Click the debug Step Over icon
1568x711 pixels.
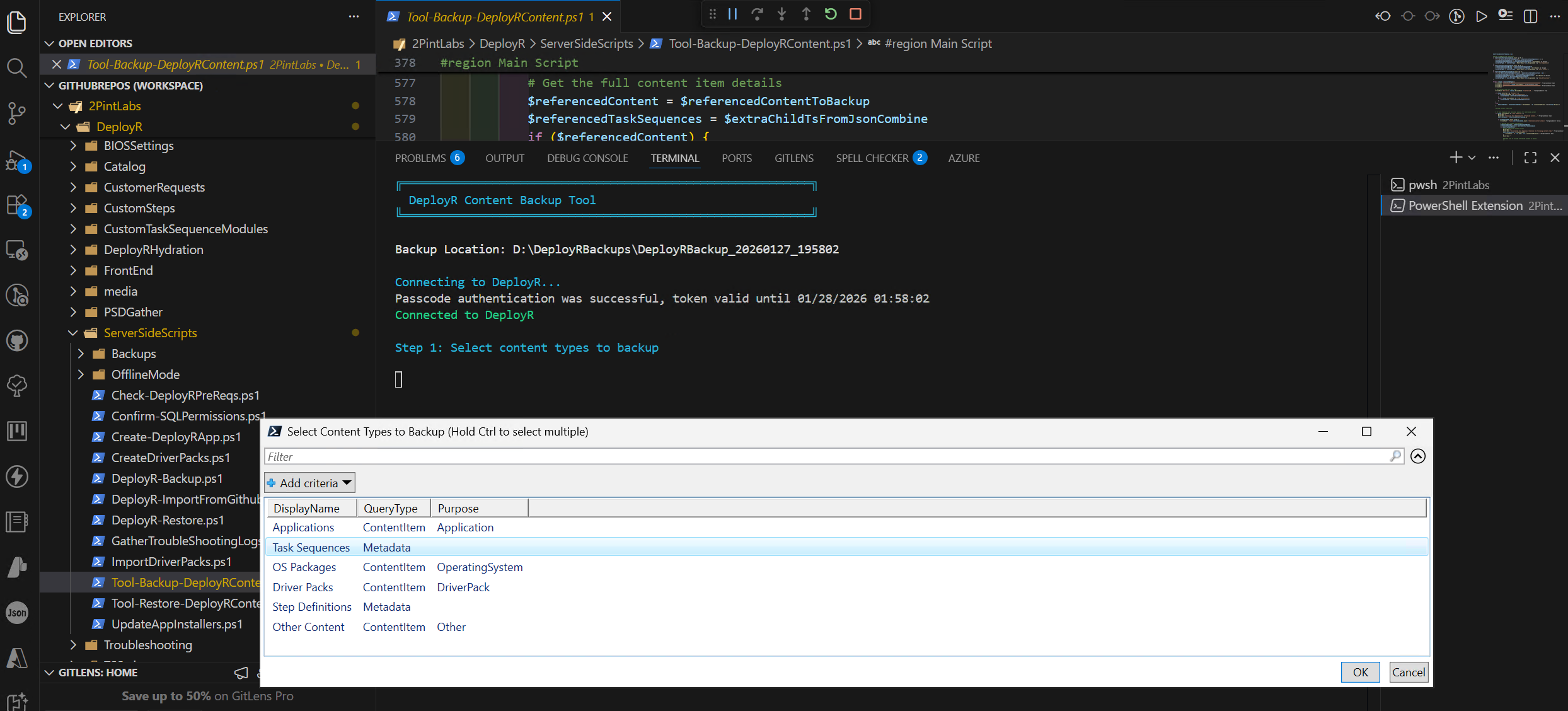pyautogui.click(x=757, y=14)
